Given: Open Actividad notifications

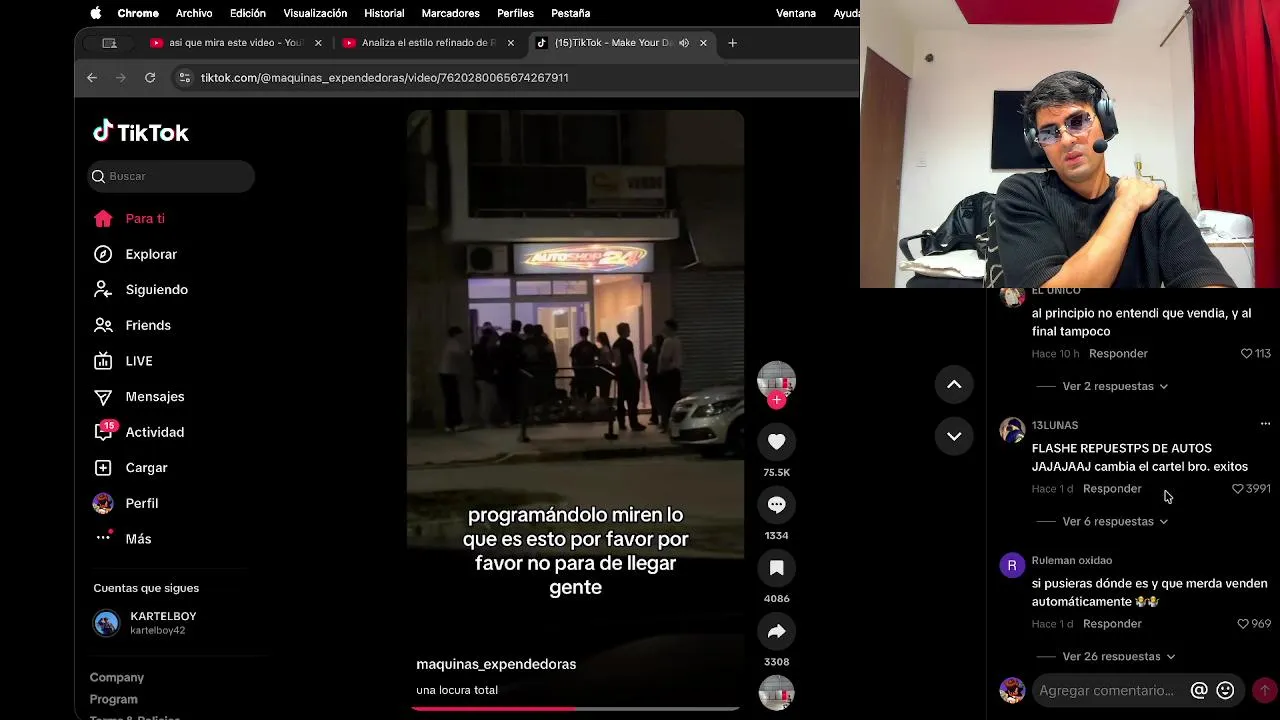Looking at the screenshot, I should point(139,432).
